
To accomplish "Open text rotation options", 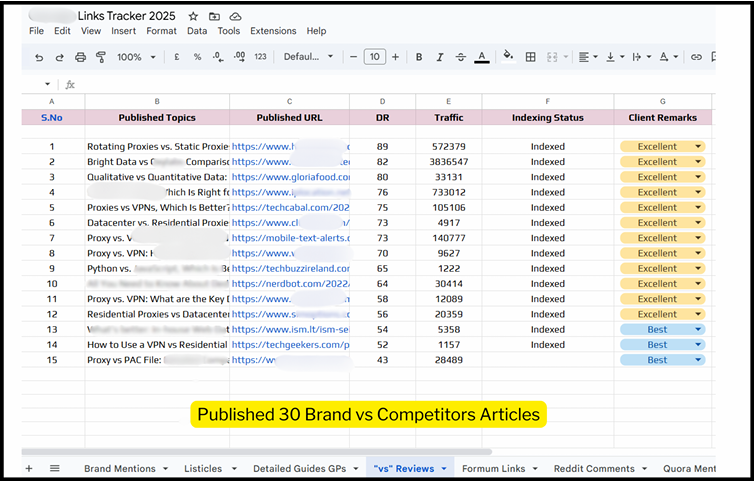I will 668,57.
